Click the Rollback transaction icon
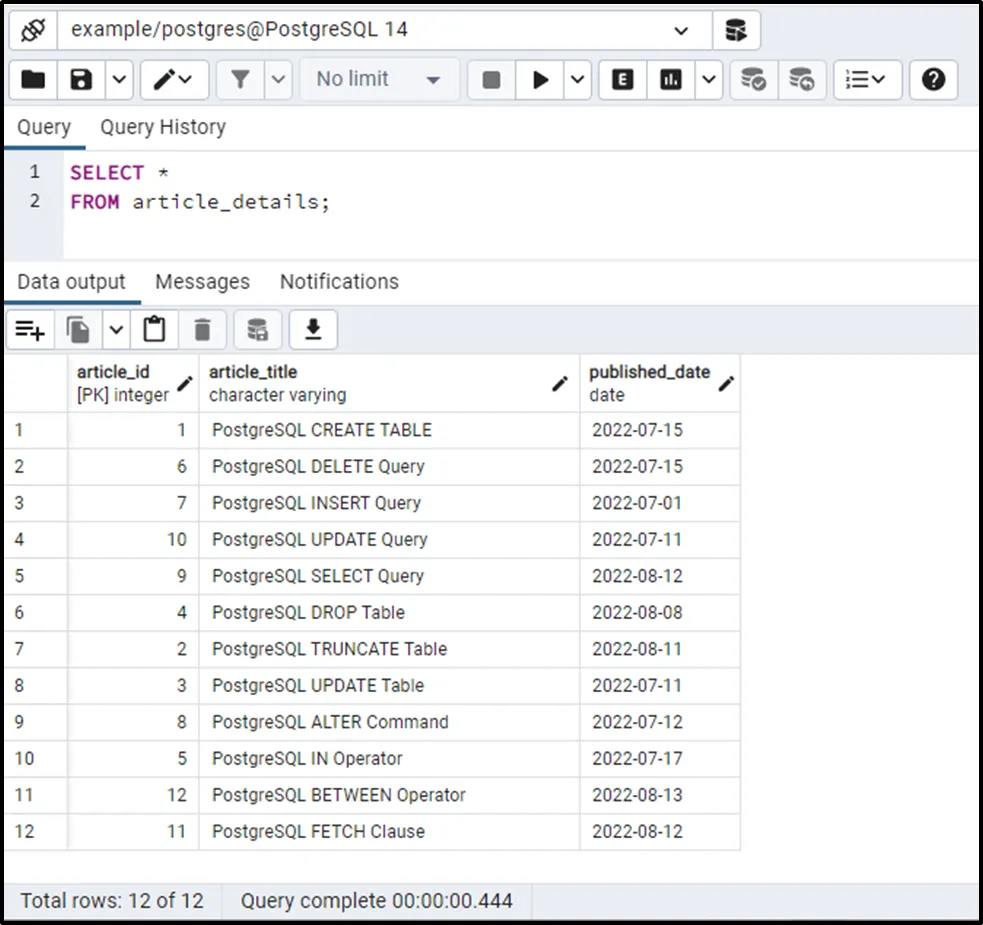 801,80
